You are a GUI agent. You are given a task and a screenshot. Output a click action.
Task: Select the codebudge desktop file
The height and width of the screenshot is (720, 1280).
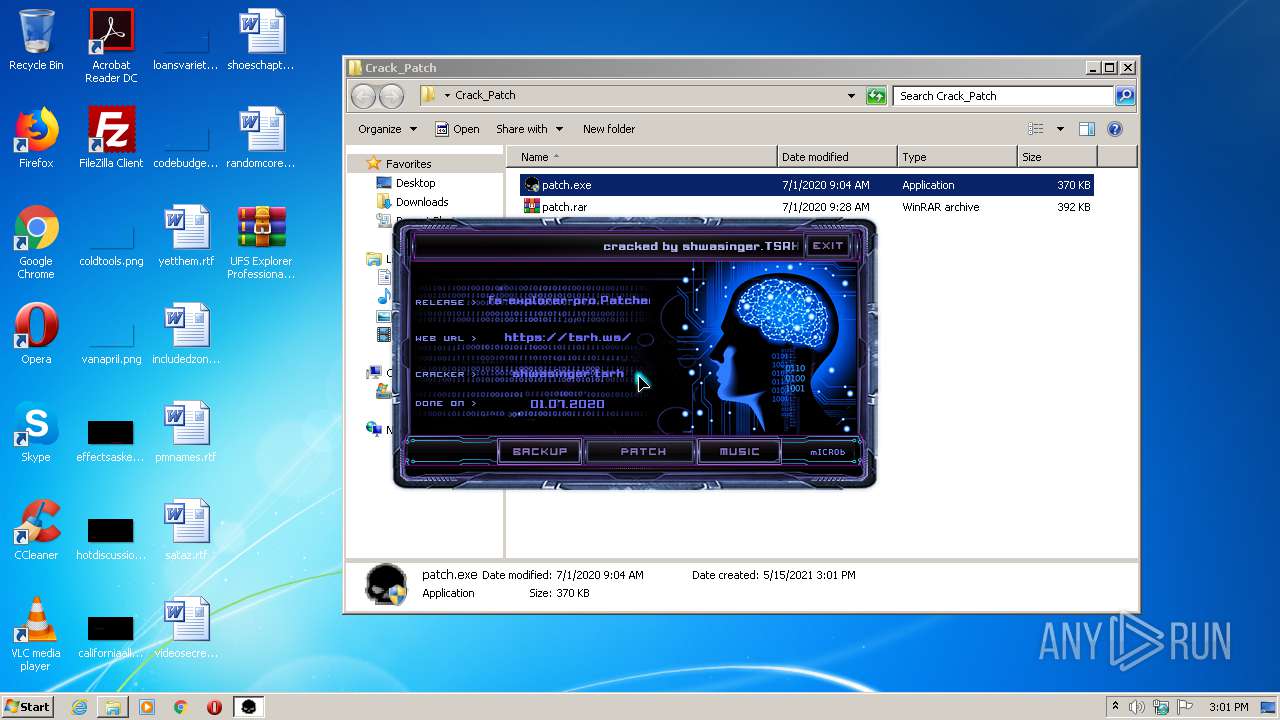click(x=186, y=144)
